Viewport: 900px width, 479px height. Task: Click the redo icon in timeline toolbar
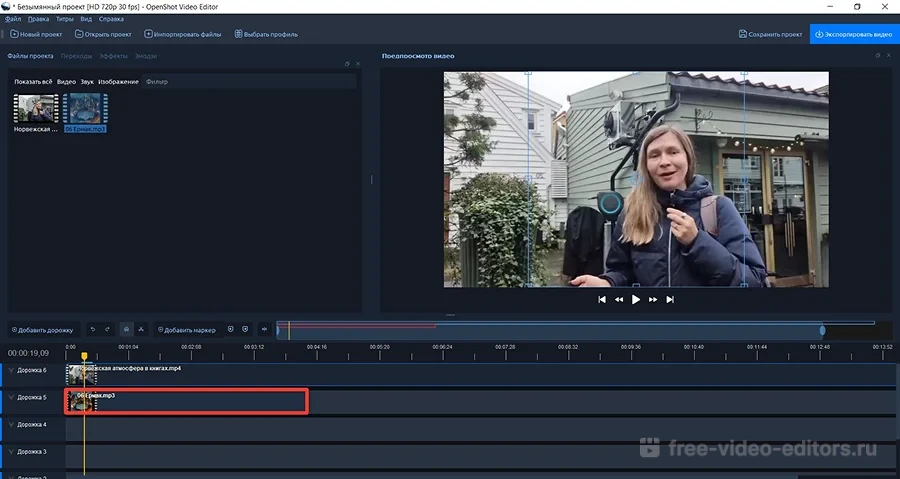[x=107, y=329]
